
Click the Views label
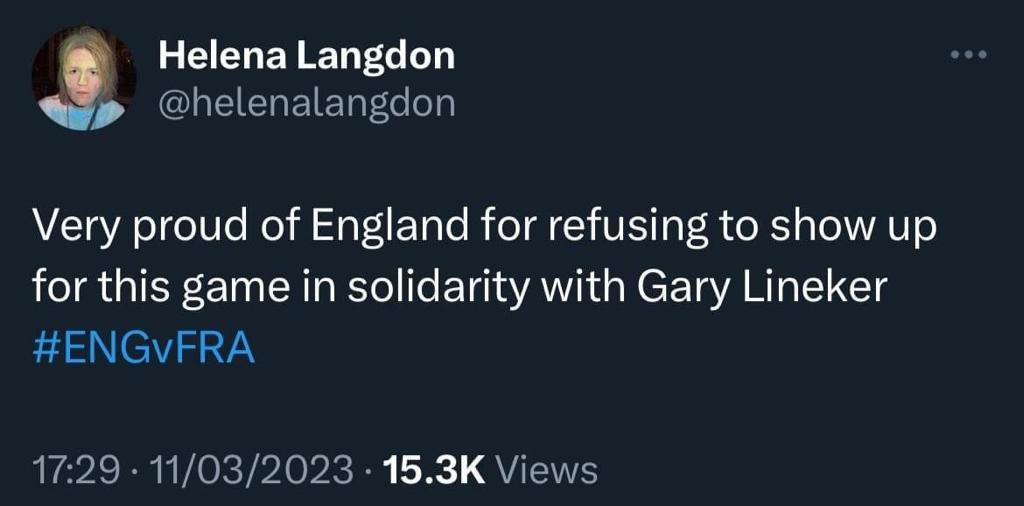coord(546,468)
